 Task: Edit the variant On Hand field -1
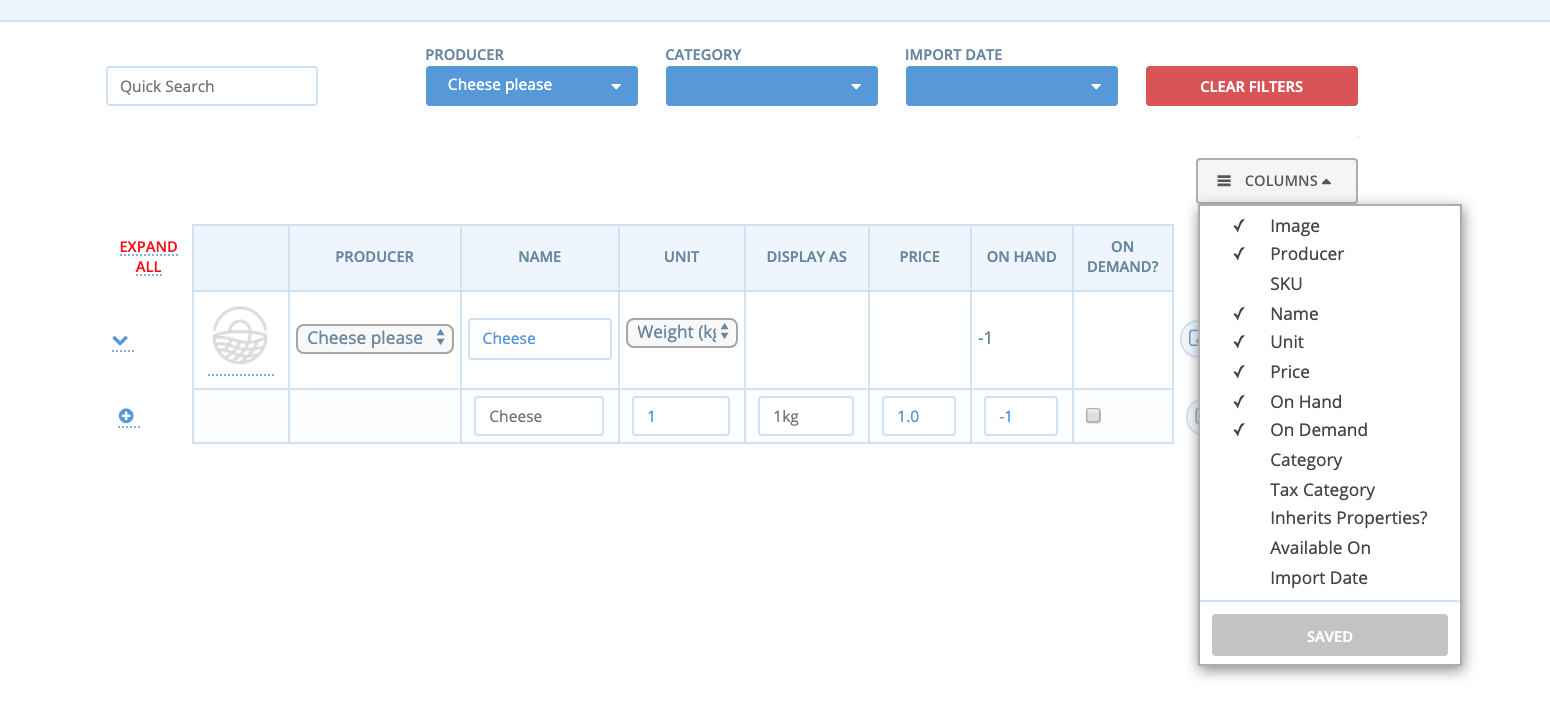click(1021, 416)
